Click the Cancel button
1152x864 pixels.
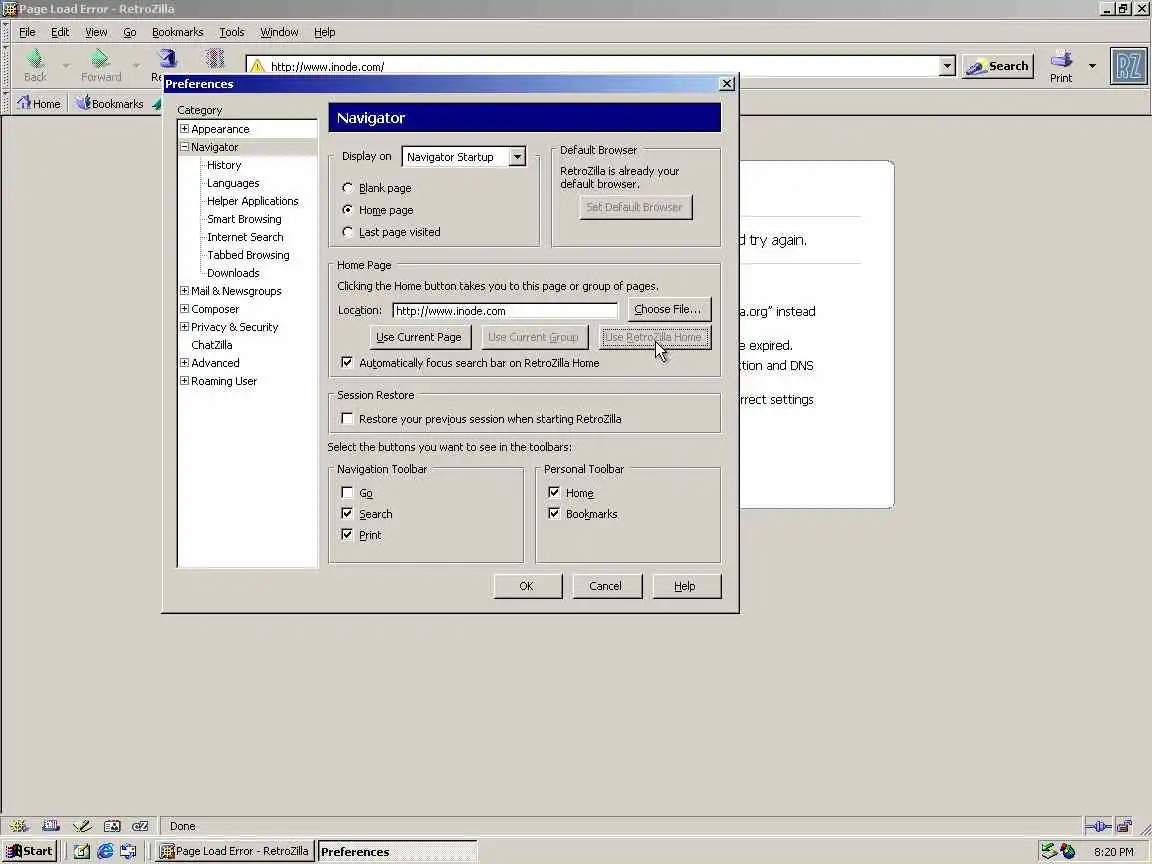tap(607, 586)
